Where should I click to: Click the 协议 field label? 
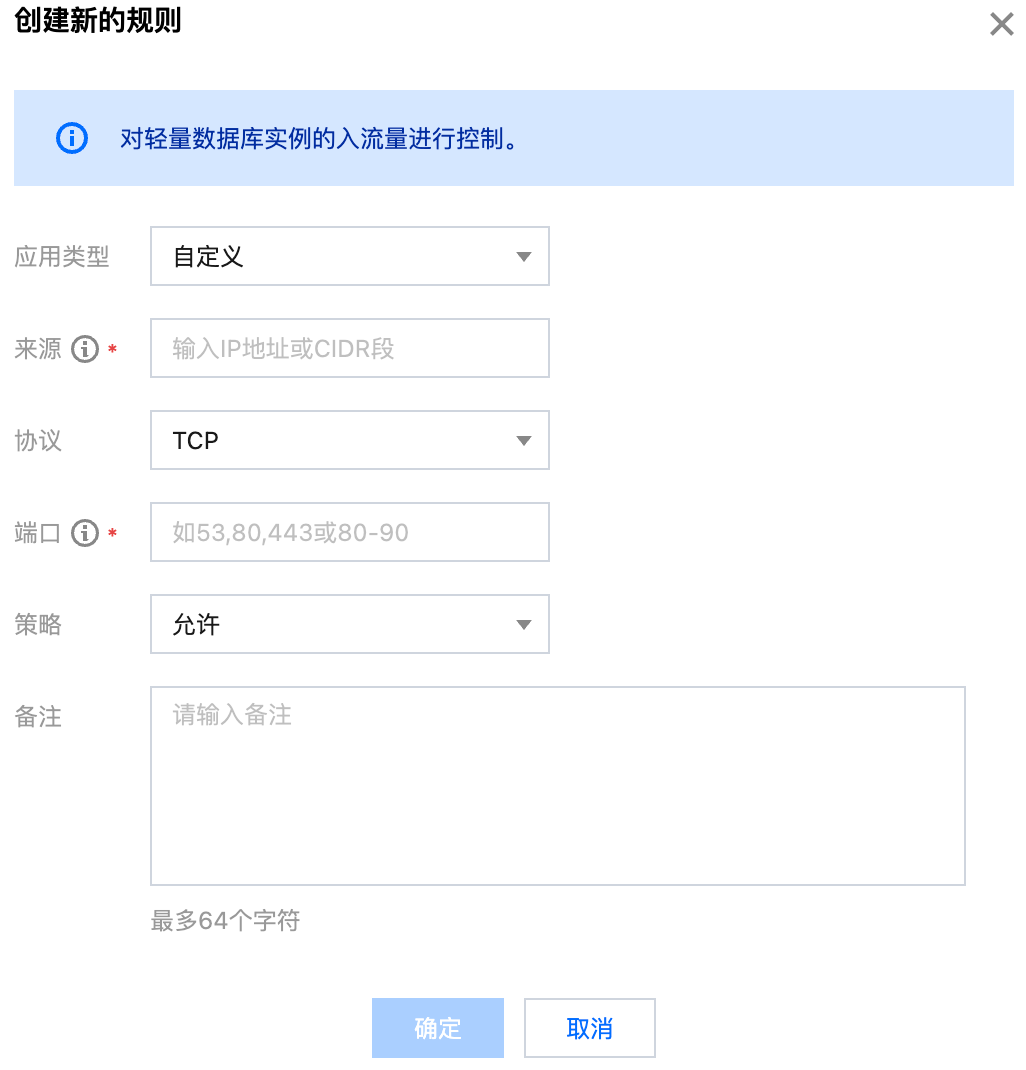coord(38,441)
